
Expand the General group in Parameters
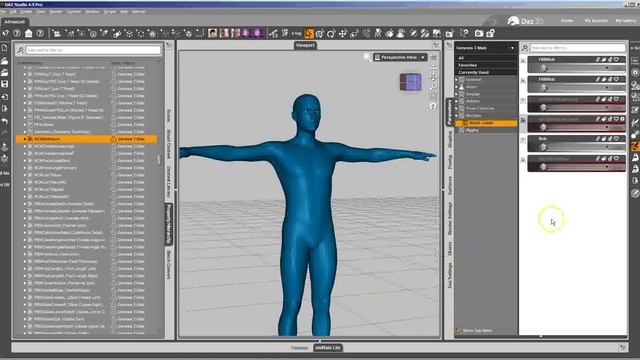pyautogui.click(x=456, y=80)
